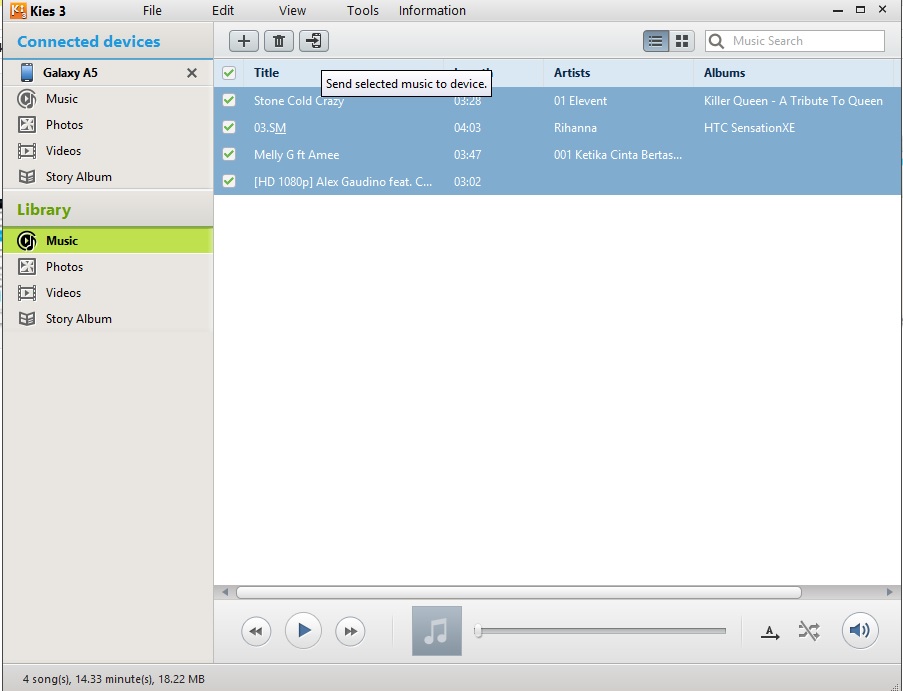This screenshot has height=691, width=903.
Task: Disconnect Galaxy A5 with the X button
Action: click(192, 73)
